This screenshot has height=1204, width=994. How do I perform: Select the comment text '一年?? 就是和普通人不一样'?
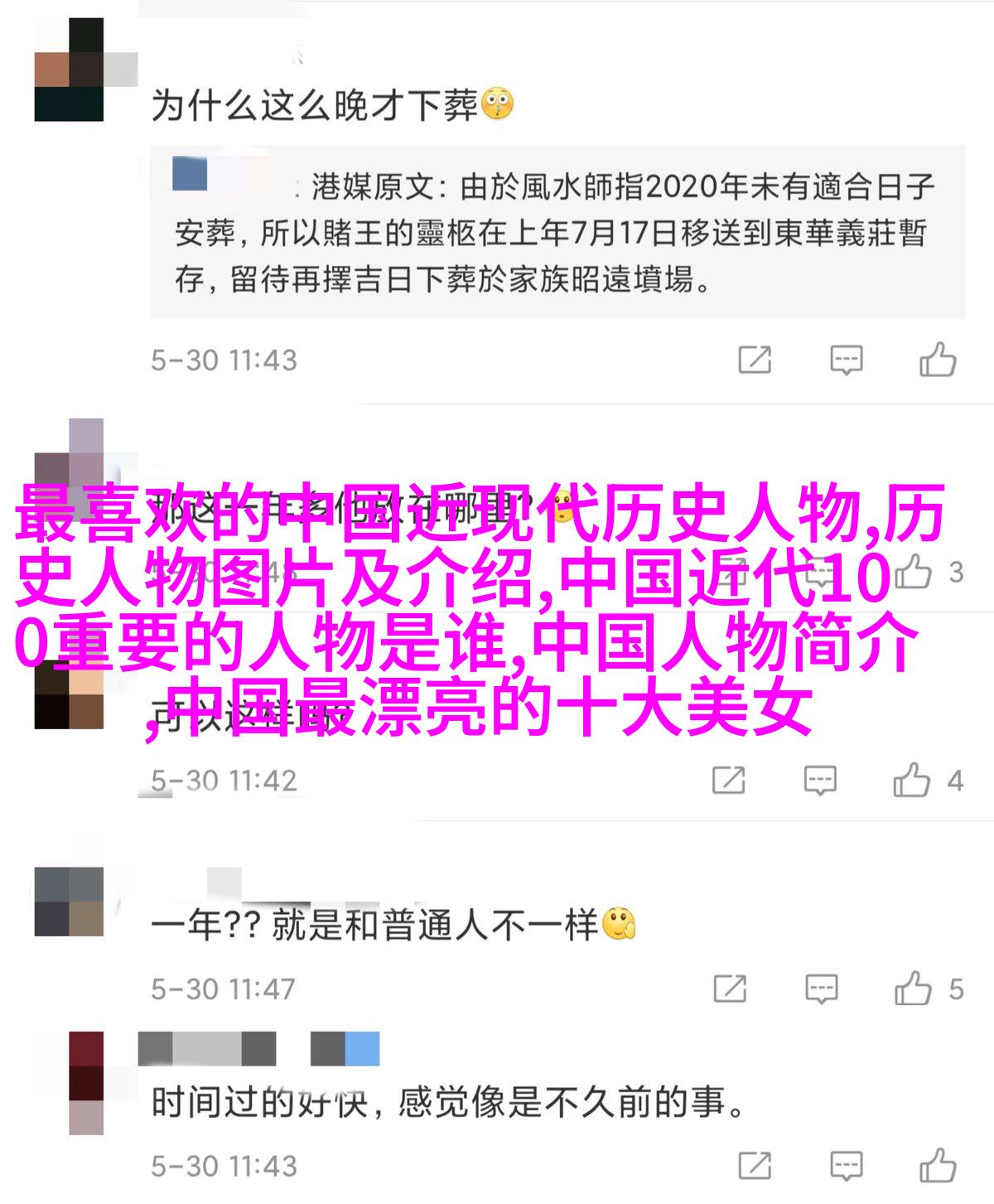tap(374, 925)
